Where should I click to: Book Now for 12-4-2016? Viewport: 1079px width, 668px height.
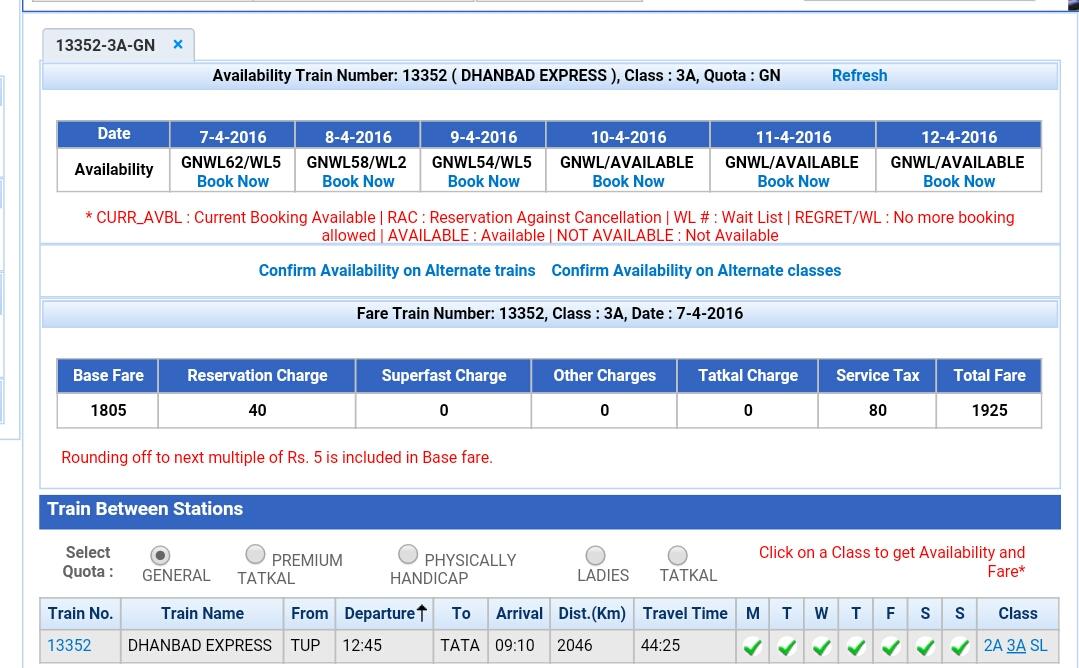pyautogui.click(x=959, y=182)
